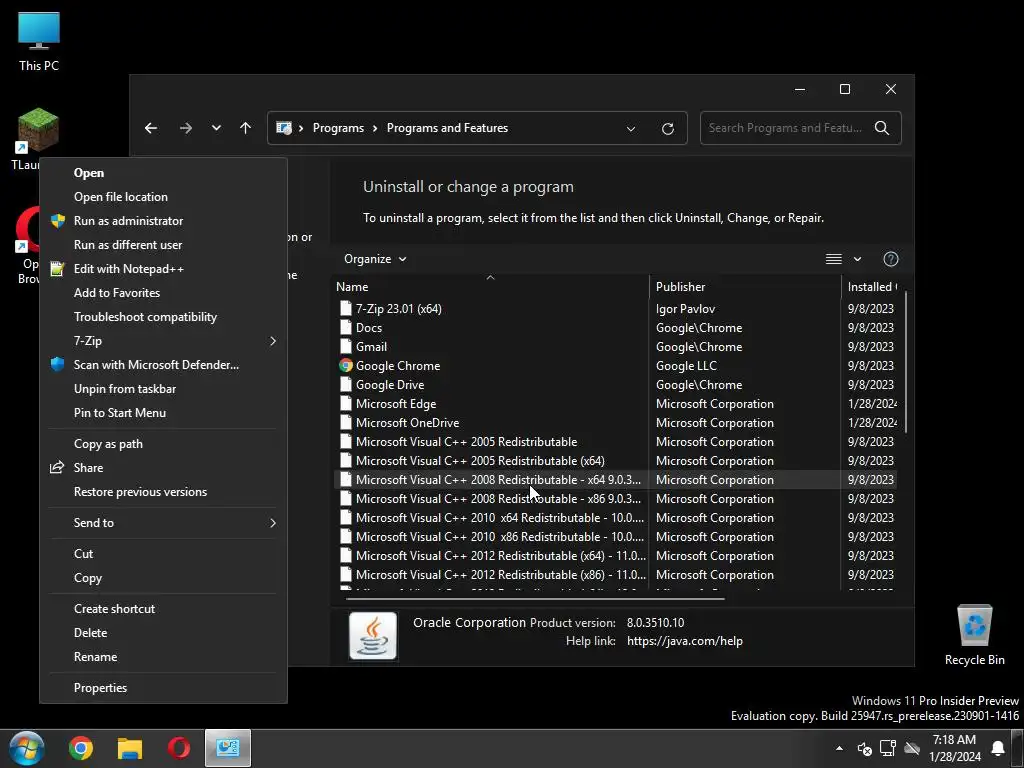Select Microsoft Edge in program list
Screen dimensions: 1024x768
615,404
